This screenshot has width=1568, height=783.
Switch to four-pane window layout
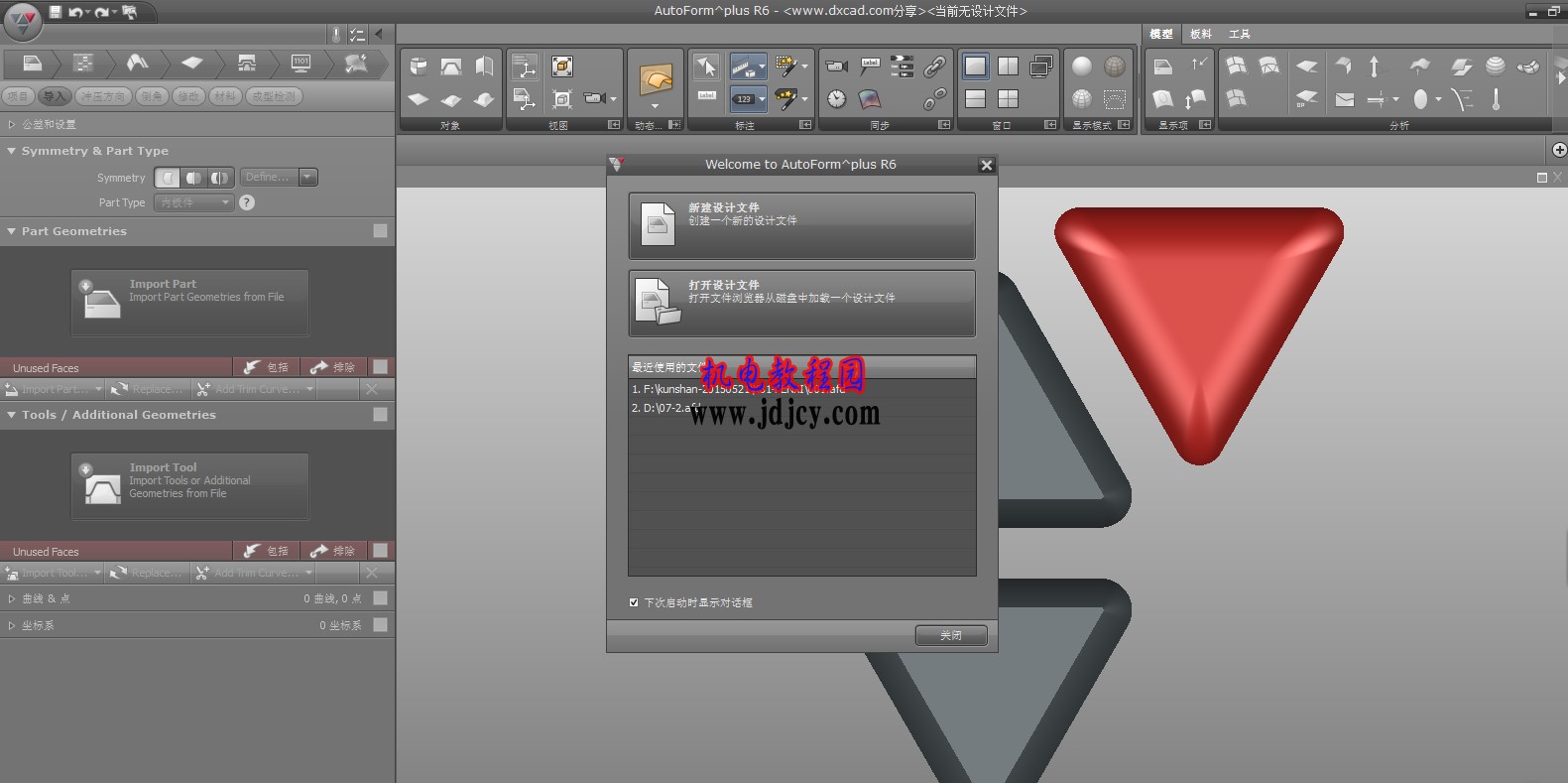pos(1008,98)
